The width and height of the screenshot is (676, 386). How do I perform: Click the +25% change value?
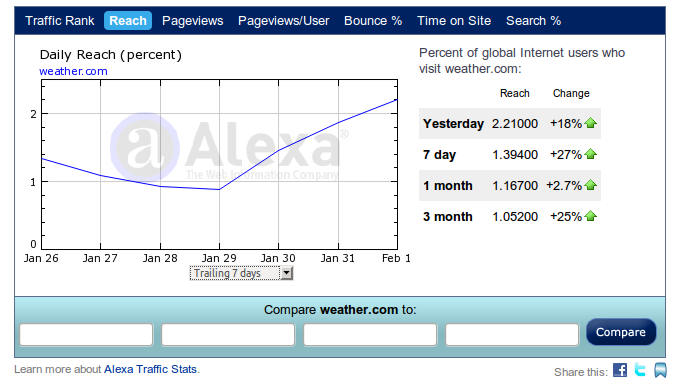[566, 217]
